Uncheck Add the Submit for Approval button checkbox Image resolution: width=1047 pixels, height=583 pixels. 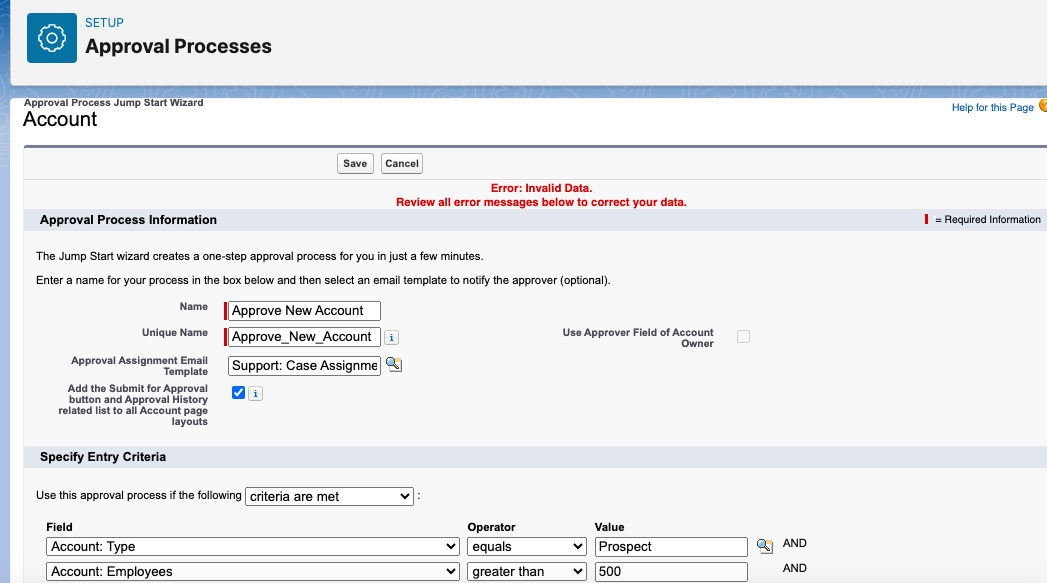pyautogui.click(x=238, y=393)
